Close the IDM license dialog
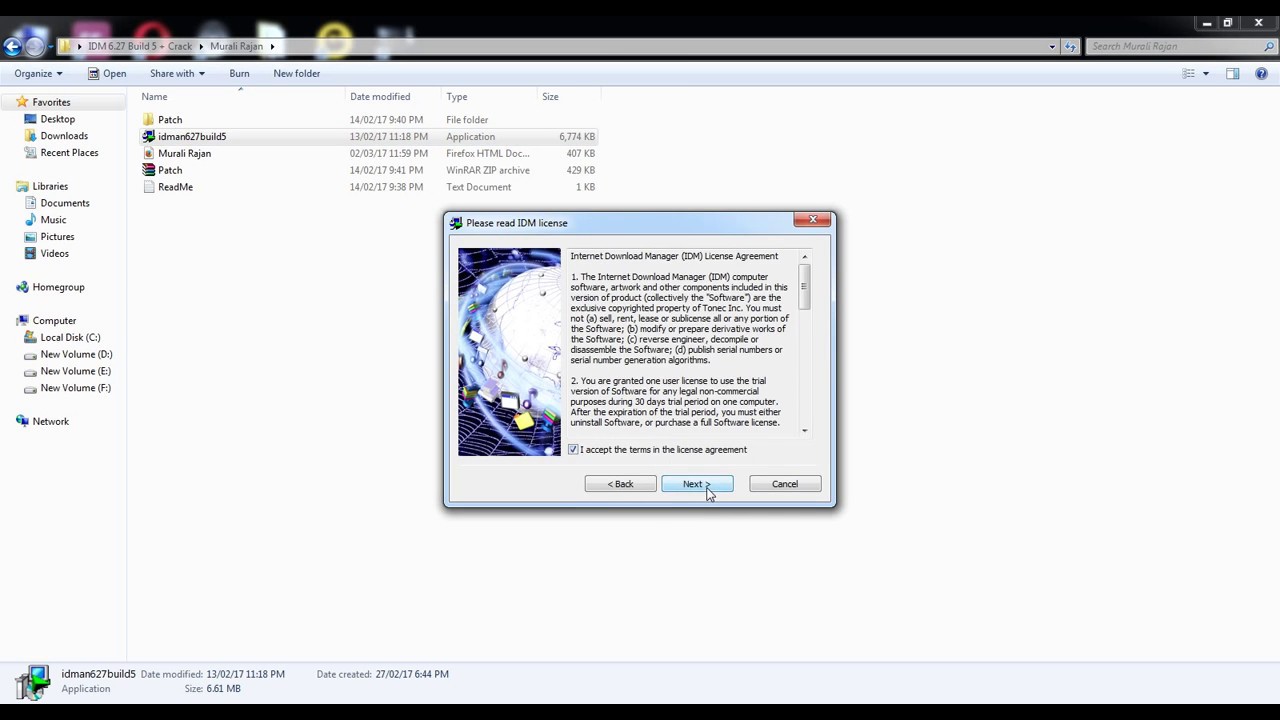The height and width of the screenshot is (720, 1280). click(x=812, y=220)
